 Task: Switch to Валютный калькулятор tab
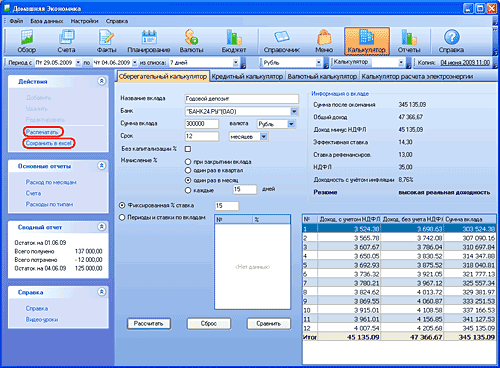pyautogui.click(x=322, y=77)
